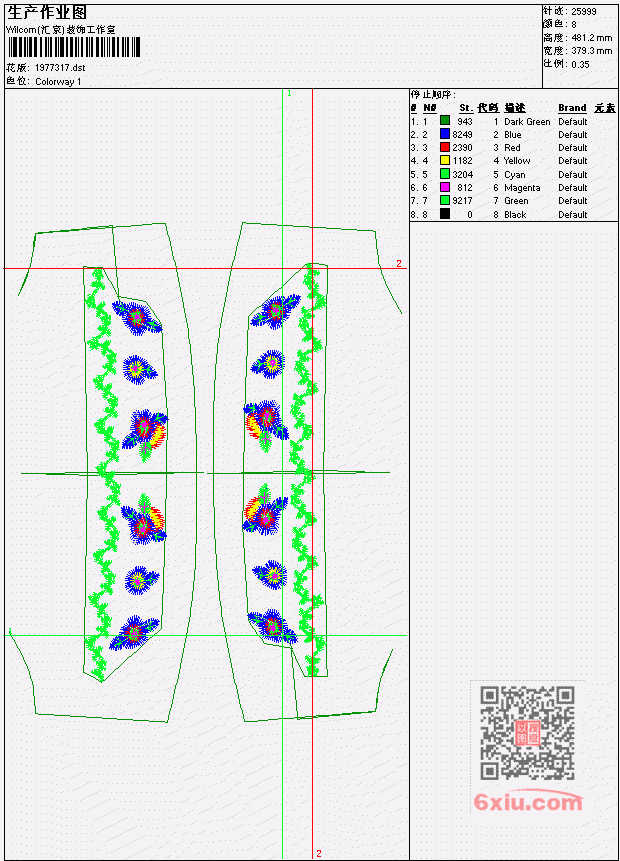Image resolution: width=620 pixels, height=861 pixels.
Task: Click stitch count '2390' in Red row
Action: point(462,148)
